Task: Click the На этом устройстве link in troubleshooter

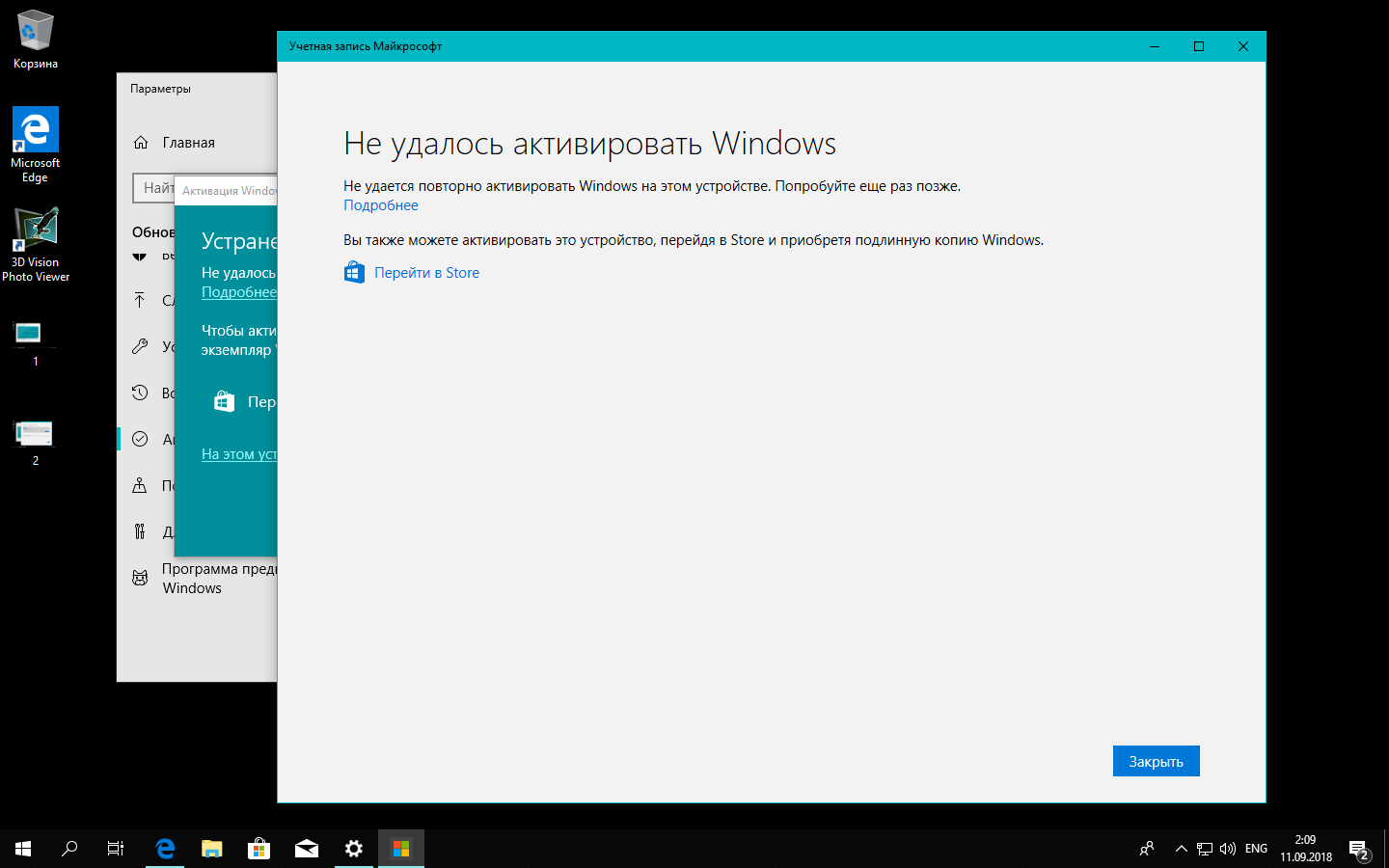Action: pyautogui.click(x=239, y=454)
